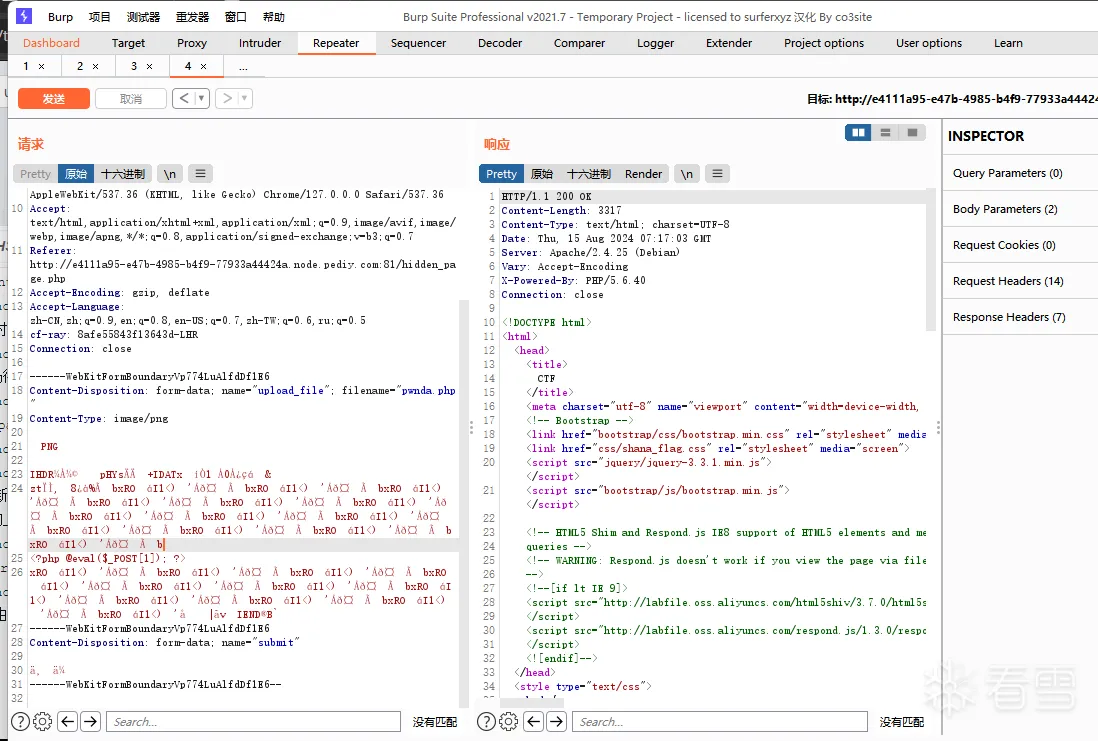Toggle request newline \n display
The height and width of the screenshot is (741, 1098).
coord(169,174)
